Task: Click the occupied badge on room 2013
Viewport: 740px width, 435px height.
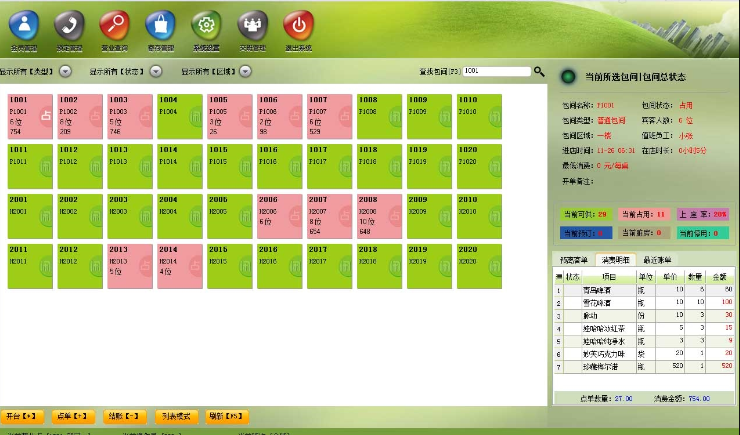Action: [x=146, y=265]
